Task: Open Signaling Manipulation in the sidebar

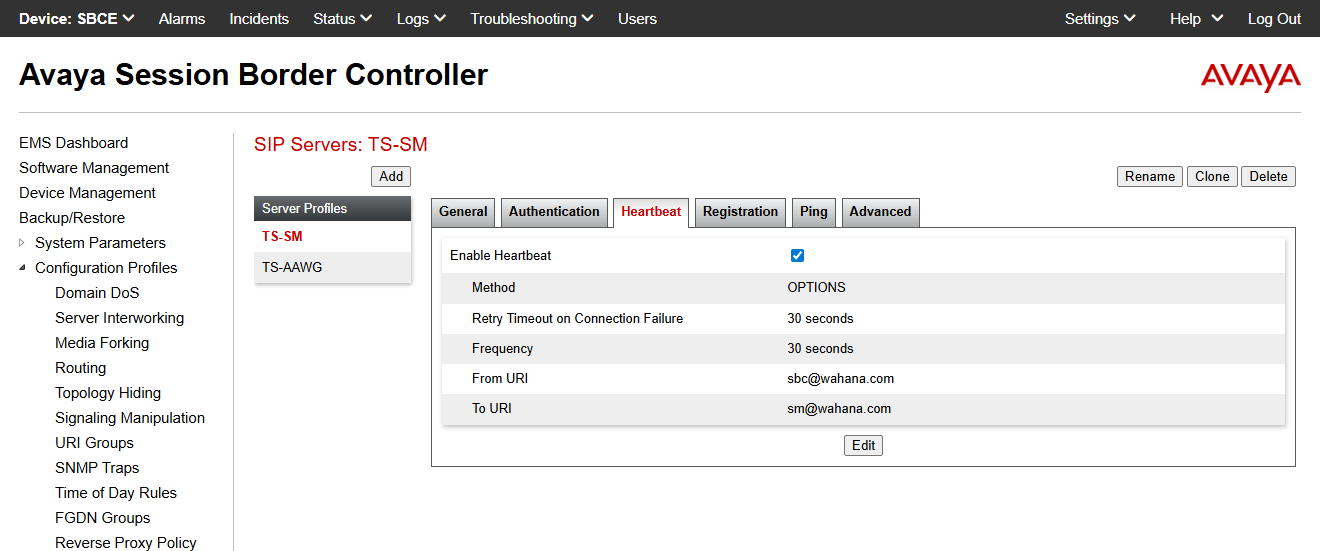Action: [x=130, y=418]
